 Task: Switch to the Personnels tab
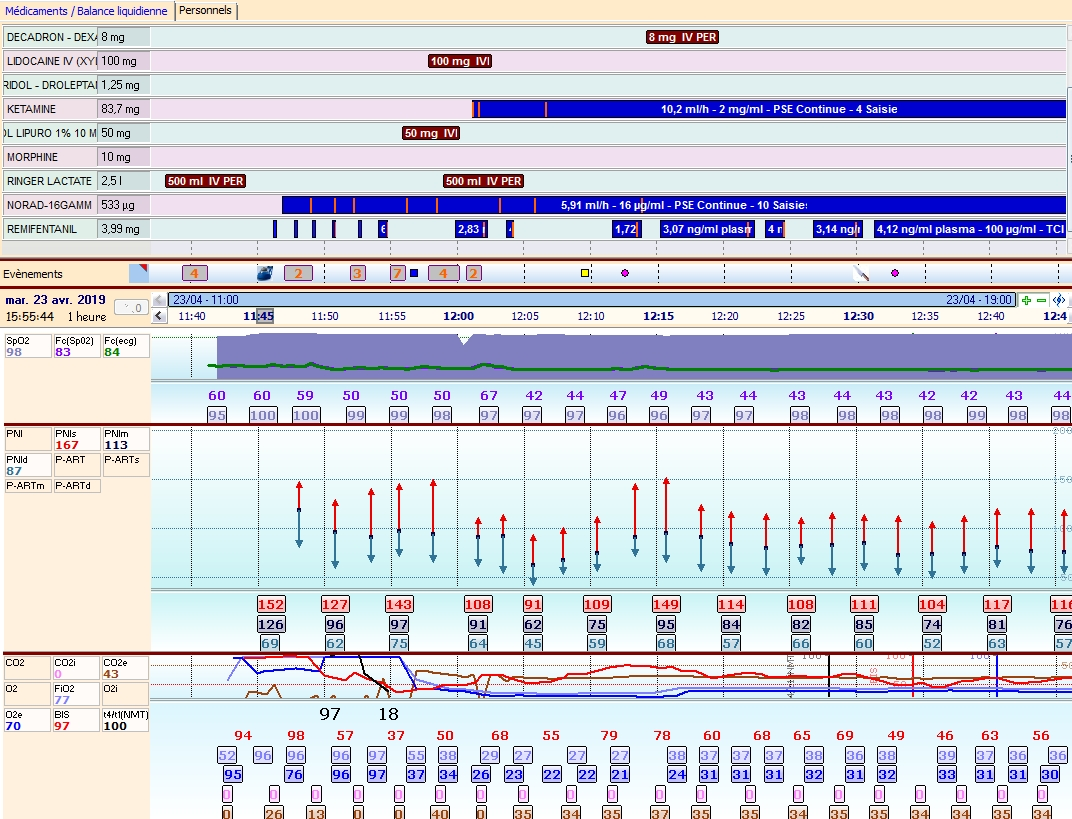click(x=205, y=11)
